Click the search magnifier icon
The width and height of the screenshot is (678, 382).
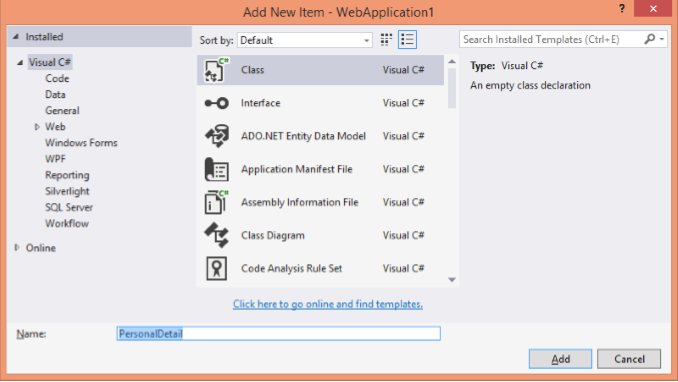(649, 39)
